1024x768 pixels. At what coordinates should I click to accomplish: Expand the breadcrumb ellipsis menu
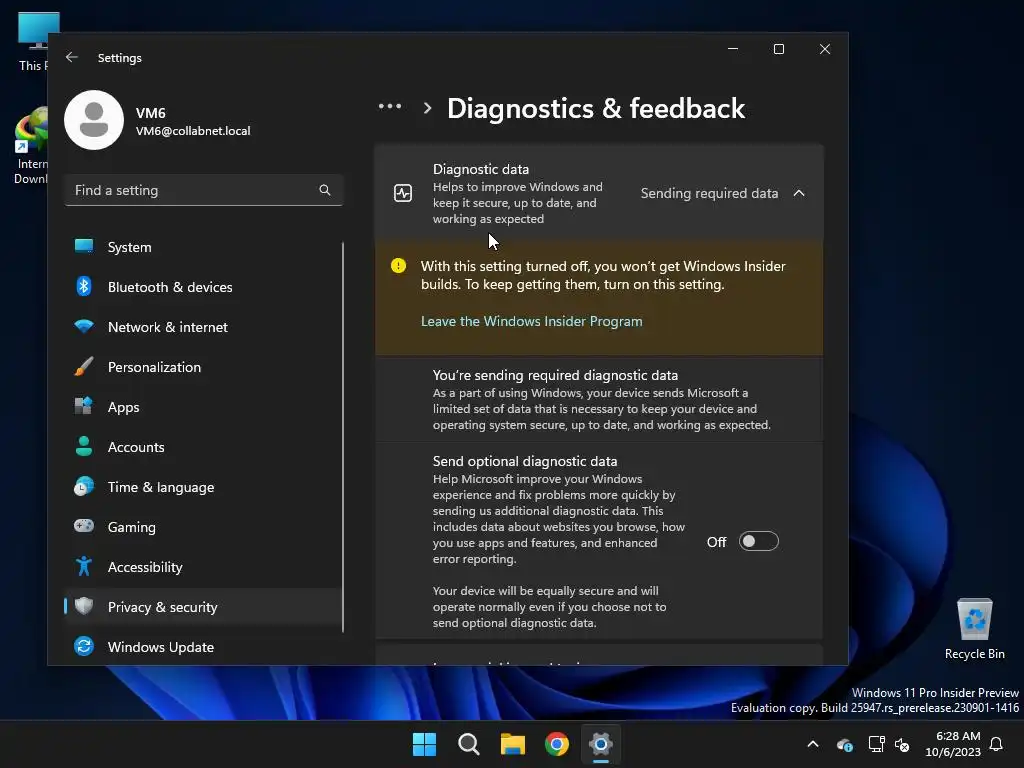(390, 106)
